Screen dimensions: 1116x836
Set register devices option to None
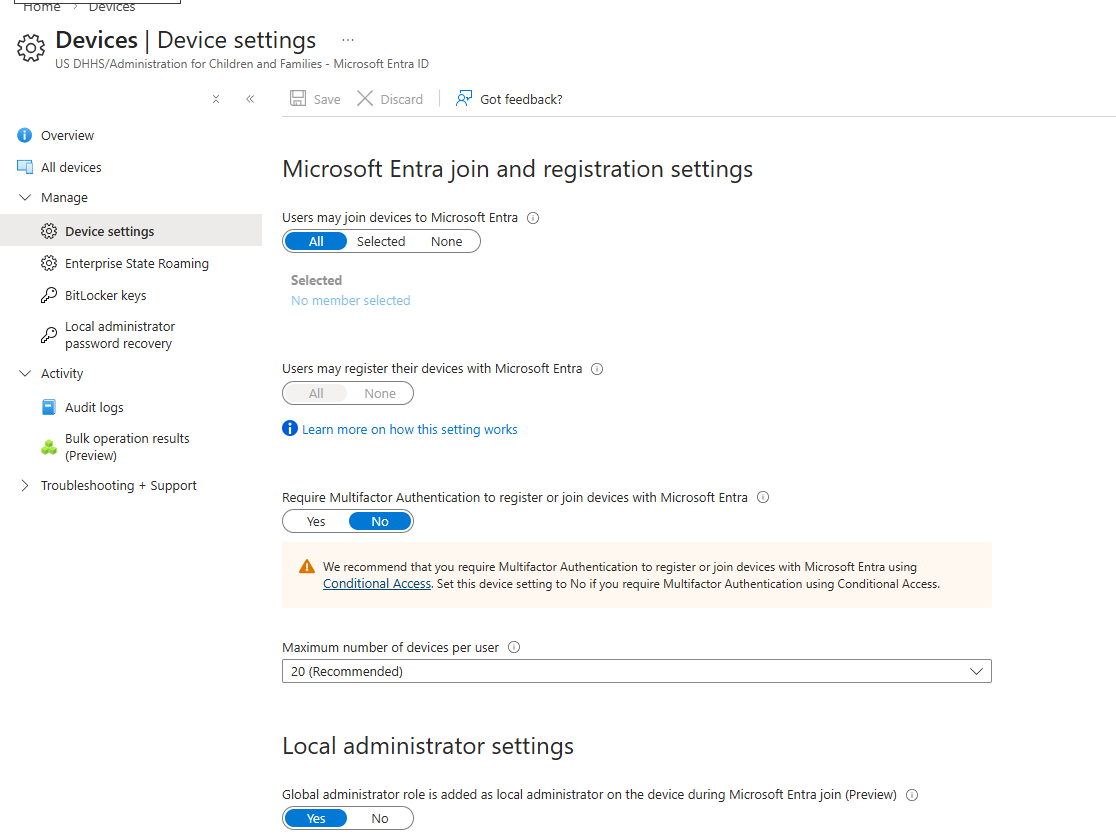click(x=380, y=393)
